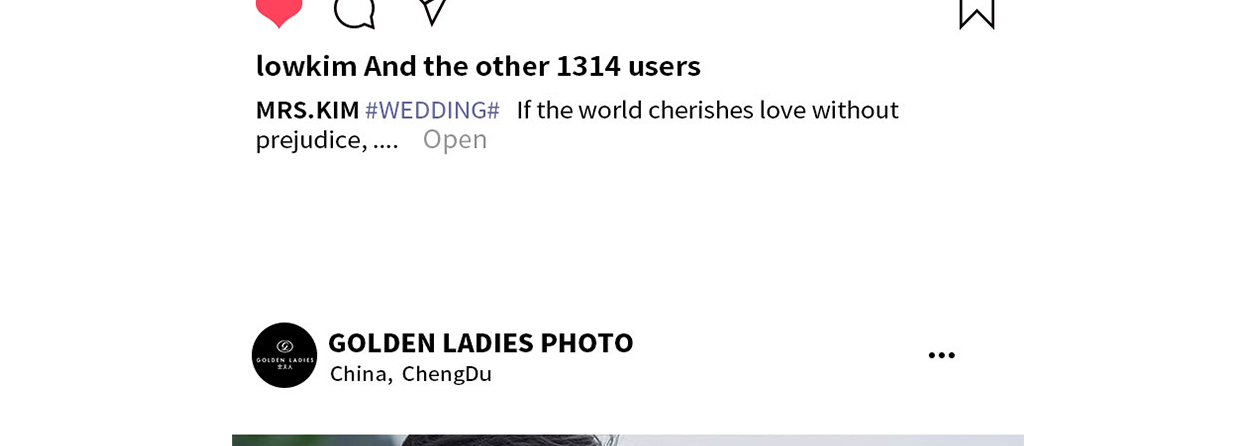The height and width of the screenshot is (446, 1250).
Task: Expand the caption by clicking Open
Action: [x=455, y=139]
